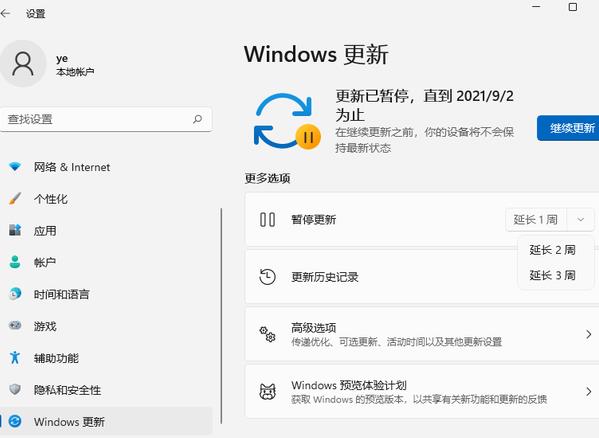599x438 pixels.
Task: Click the update history clock icon
Action: pyautogui.click(x=267, y=277)
